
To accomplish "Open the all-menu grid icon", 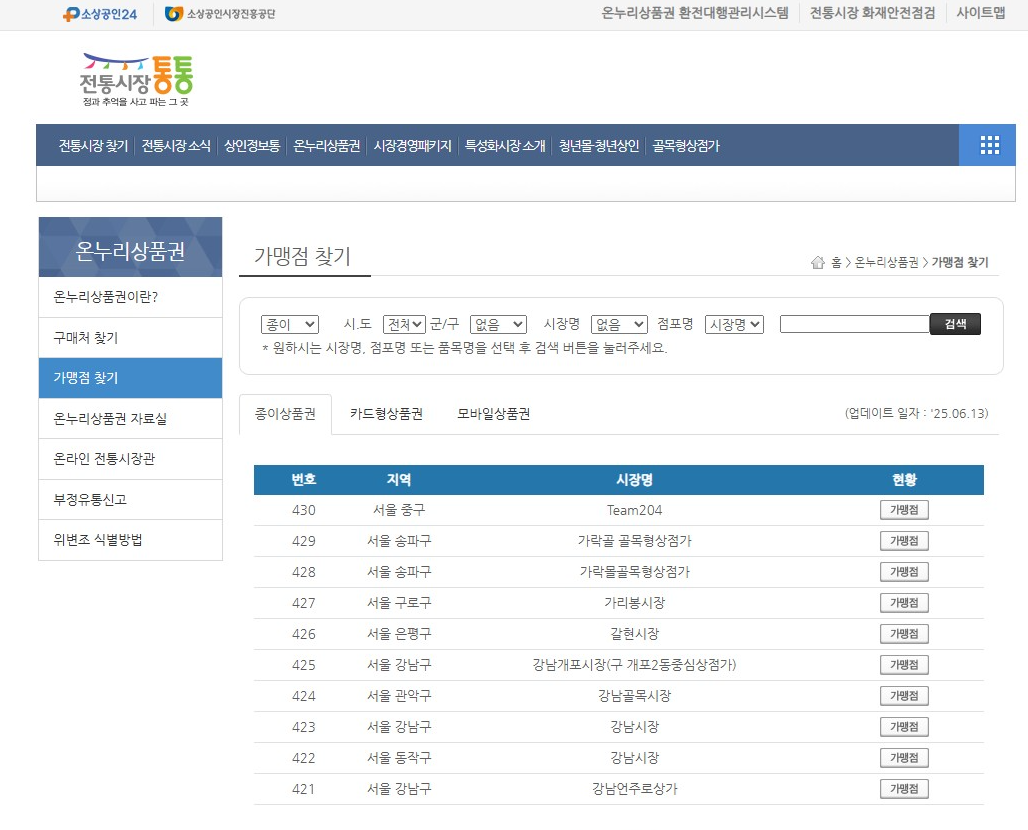I will 988,145.
